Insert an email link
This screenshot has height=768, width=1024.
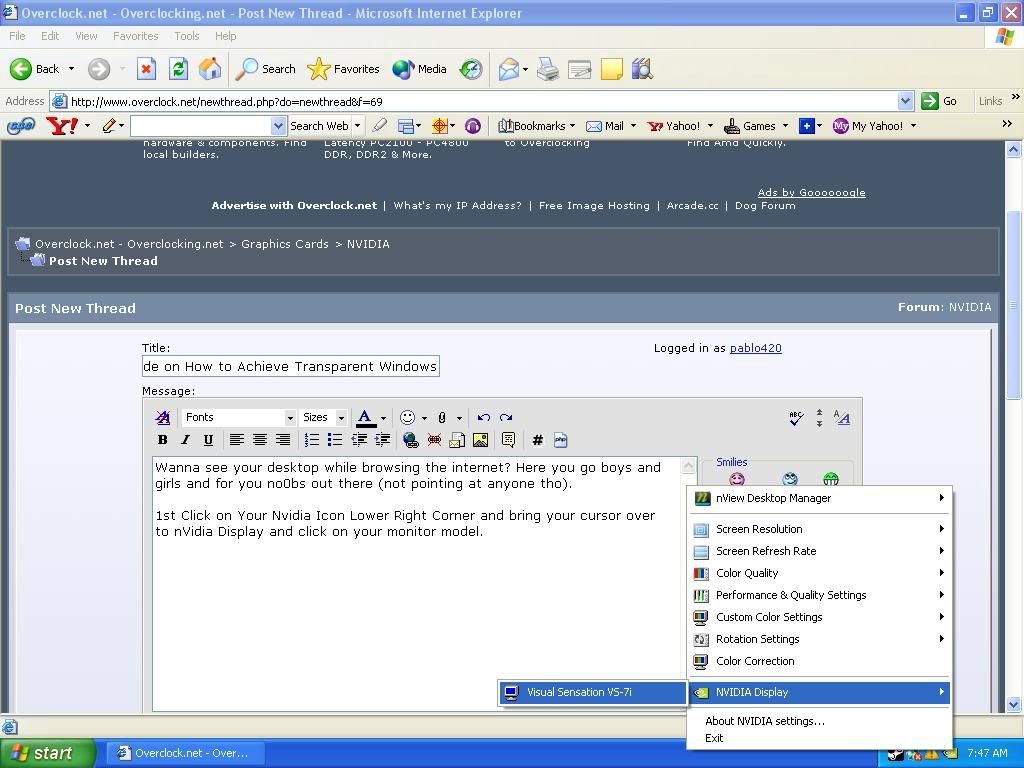(457, 440)
